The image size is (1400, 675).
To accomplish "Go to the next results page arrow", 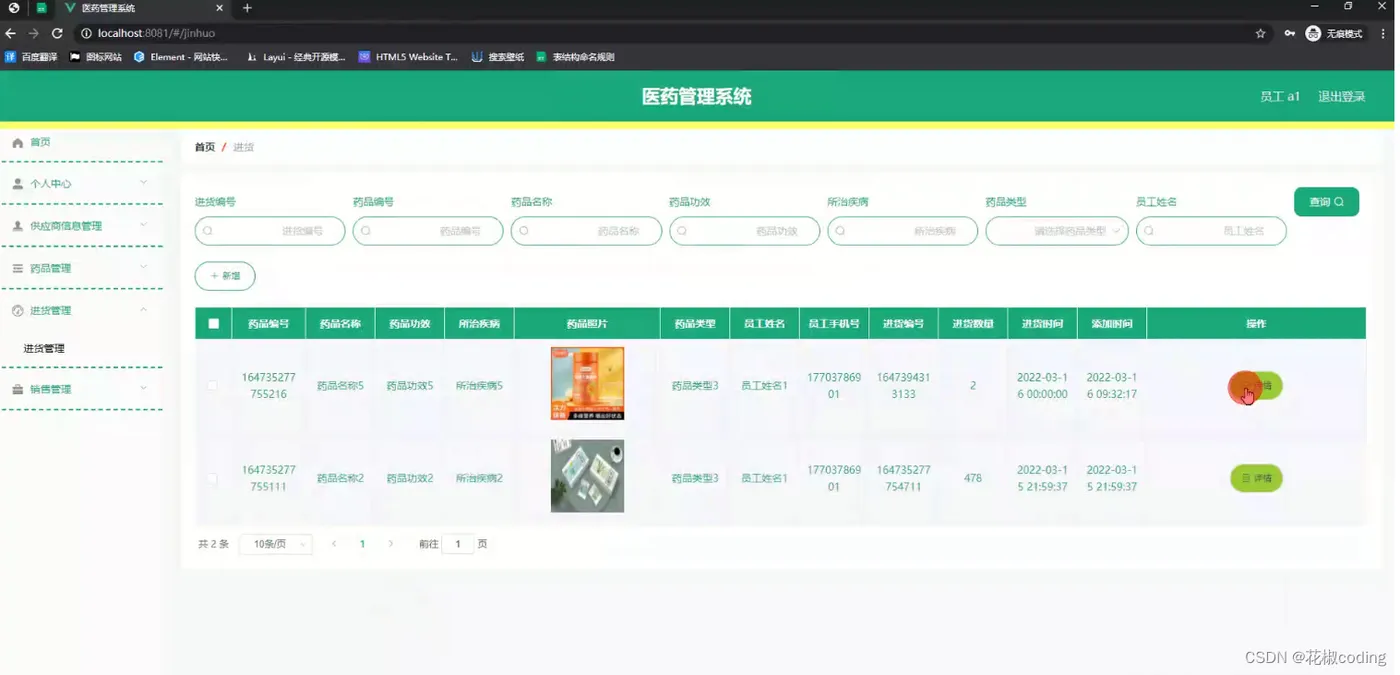I will (x=390, y=544).
